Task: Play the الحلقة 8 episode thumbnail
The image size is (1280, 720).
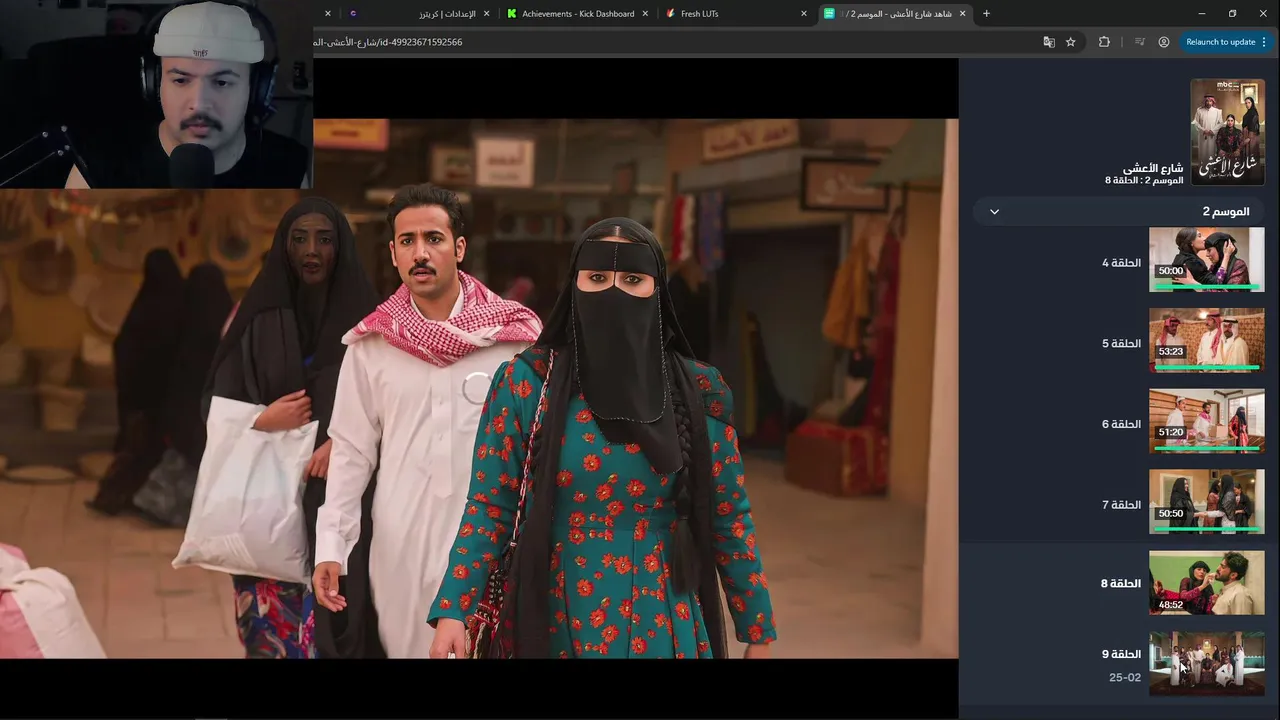Action: point(1206,583)
